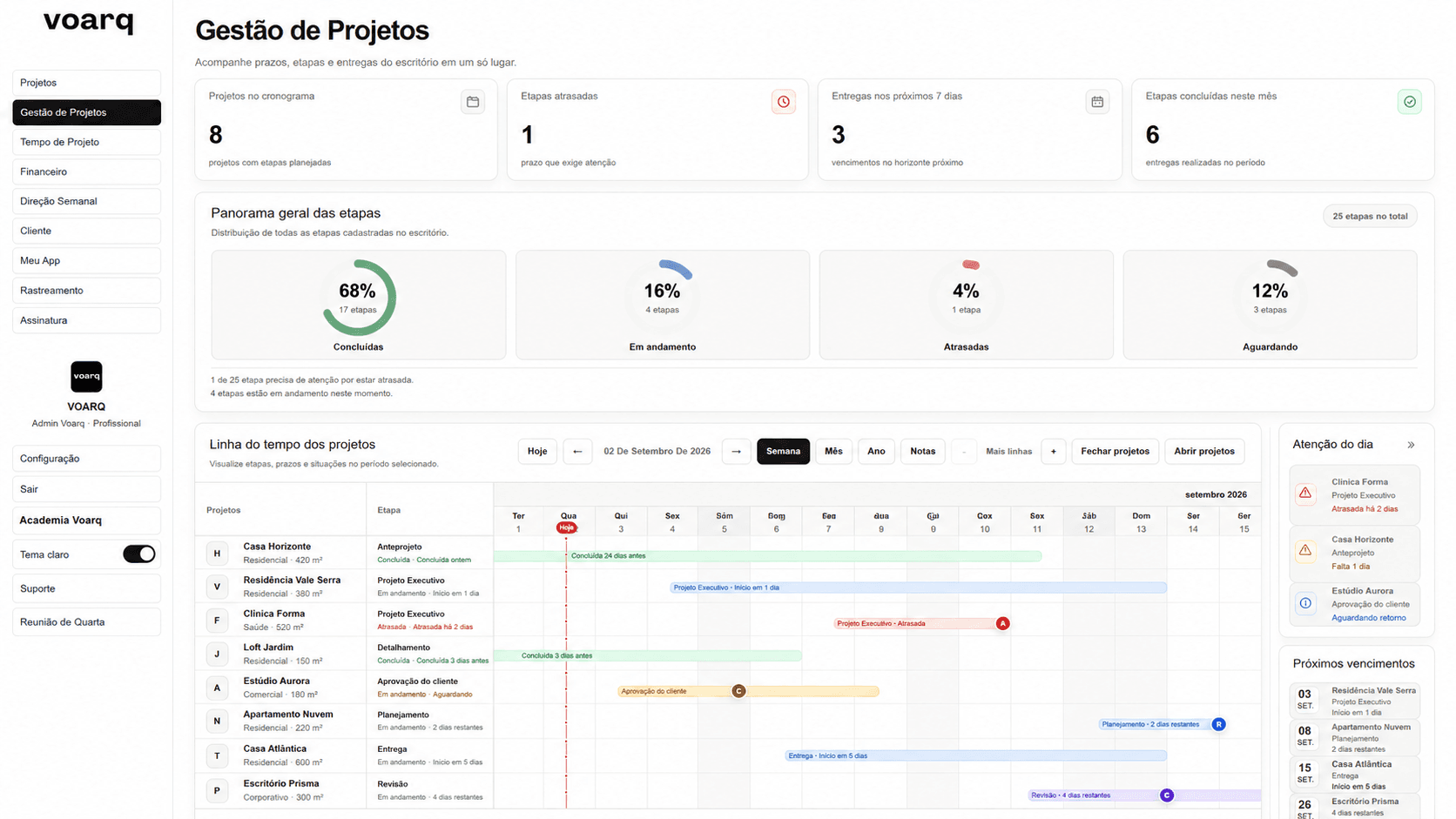
Task: Click blue R marker on Planejamento bar
Action: coord(1218,724)
